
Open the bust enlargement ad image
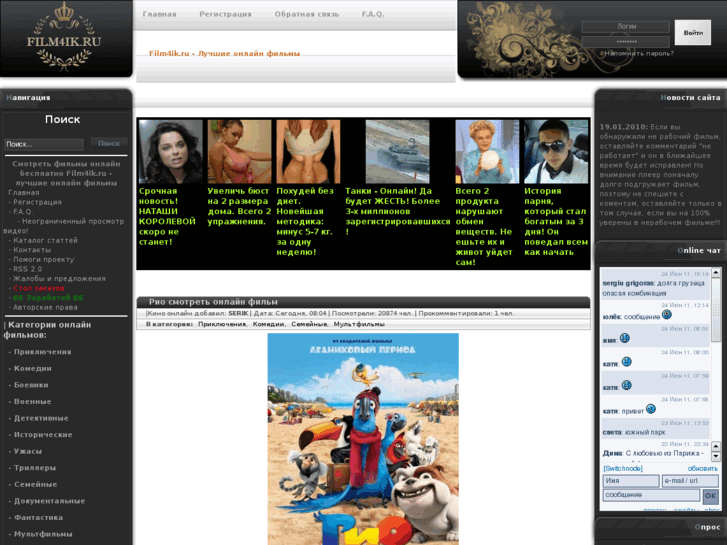pos(239,152)
